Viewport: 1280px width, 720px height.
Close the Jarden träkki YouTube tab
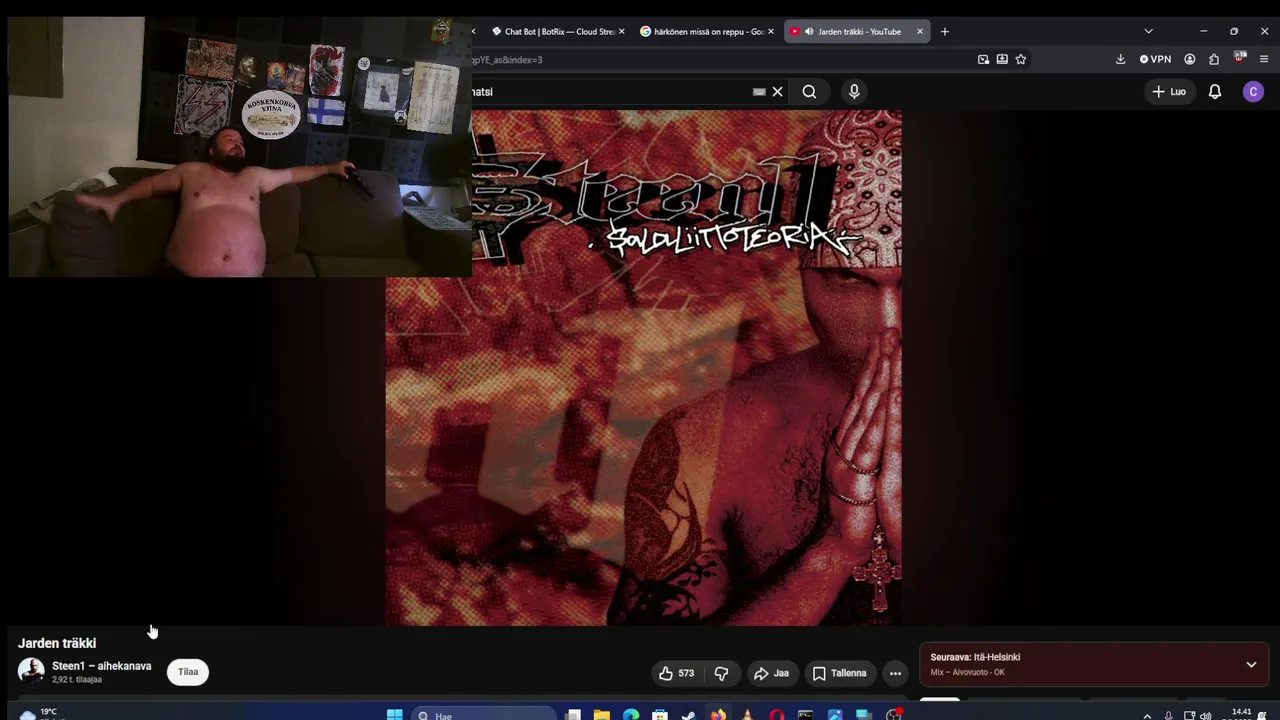tap(920, 32)
